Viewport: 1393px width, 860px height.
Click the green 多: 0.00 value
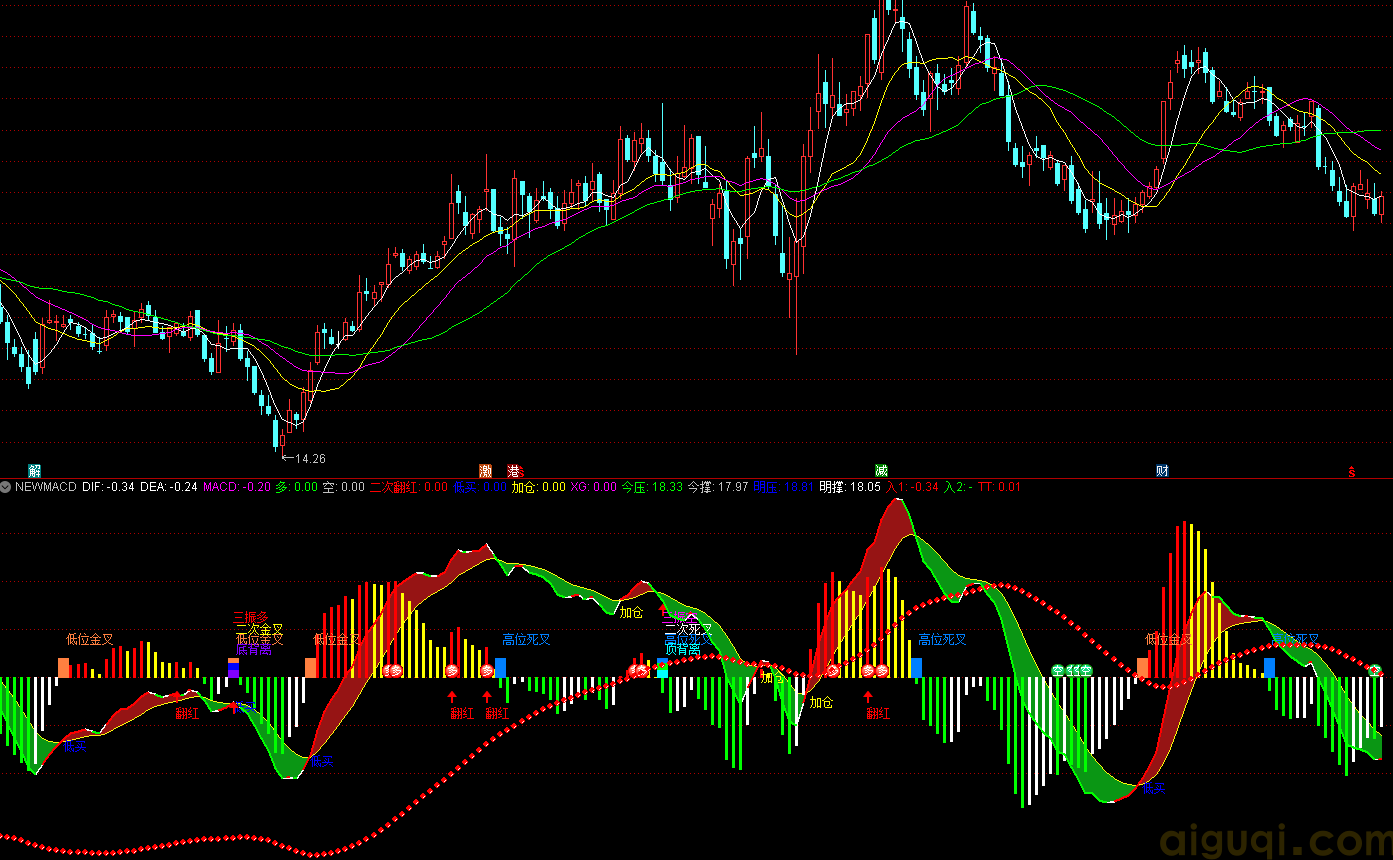pos(296,487)
